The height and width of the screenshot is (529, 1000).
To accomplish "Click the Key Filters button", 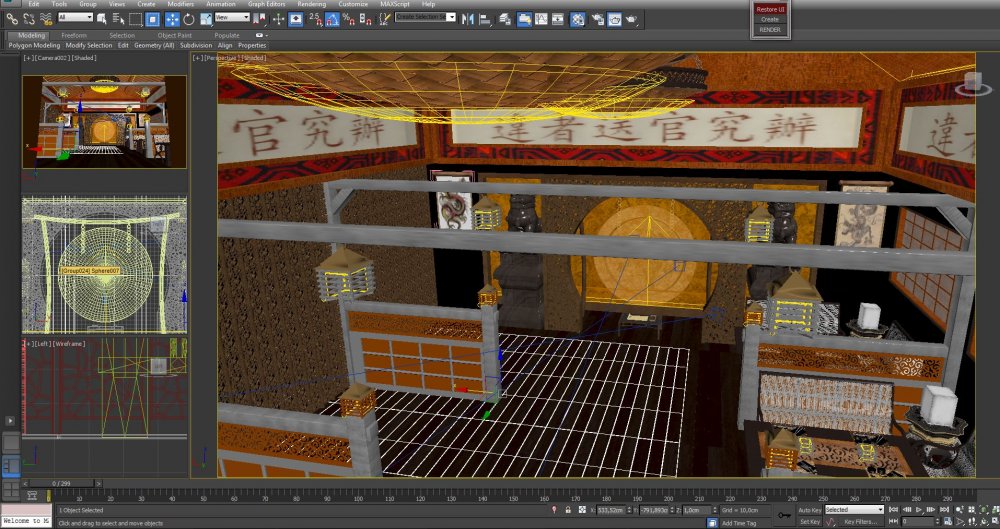I will point(860,521).
